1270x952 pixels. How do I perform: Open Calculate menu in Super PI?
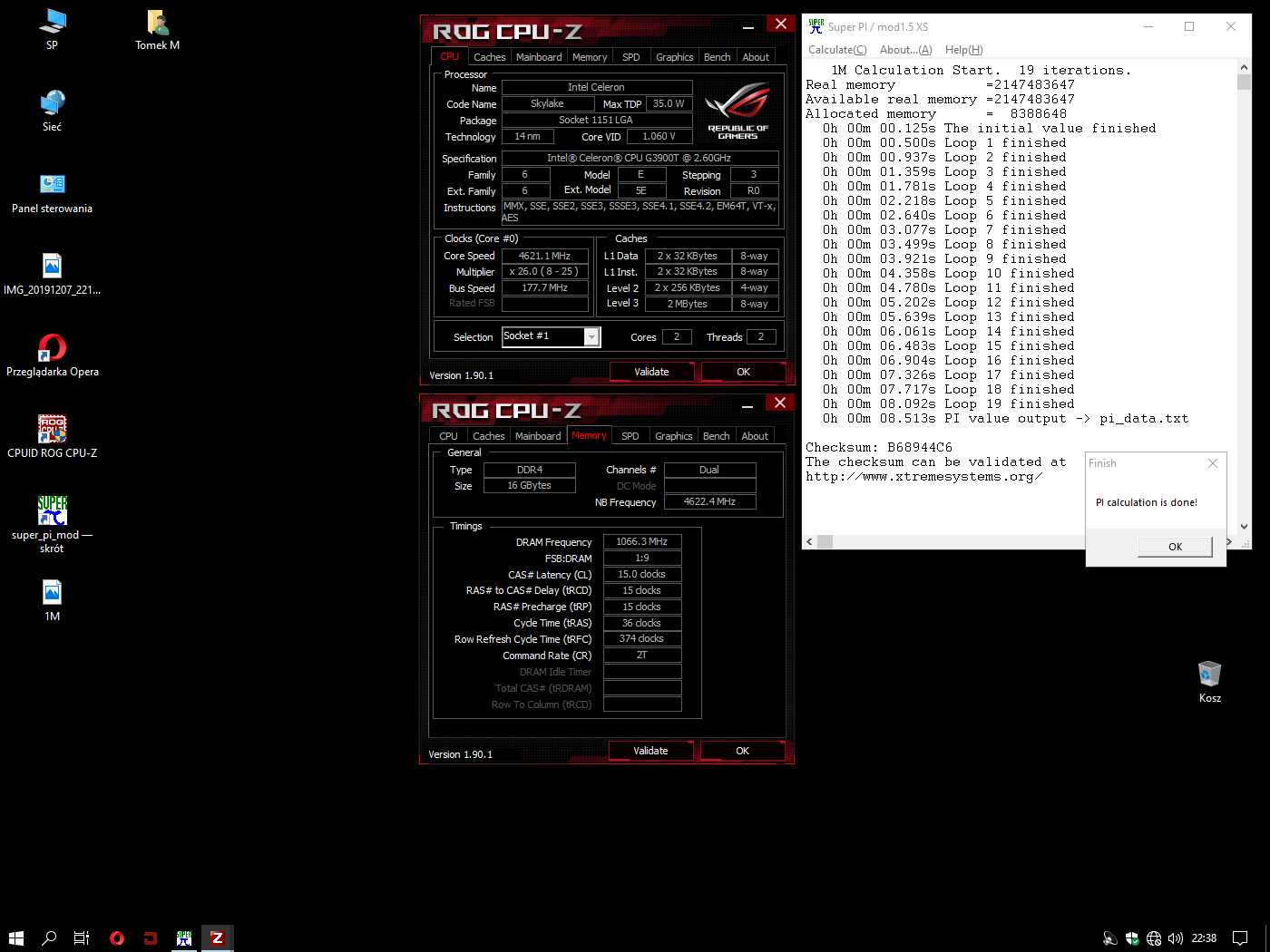(x=837, y=50)
